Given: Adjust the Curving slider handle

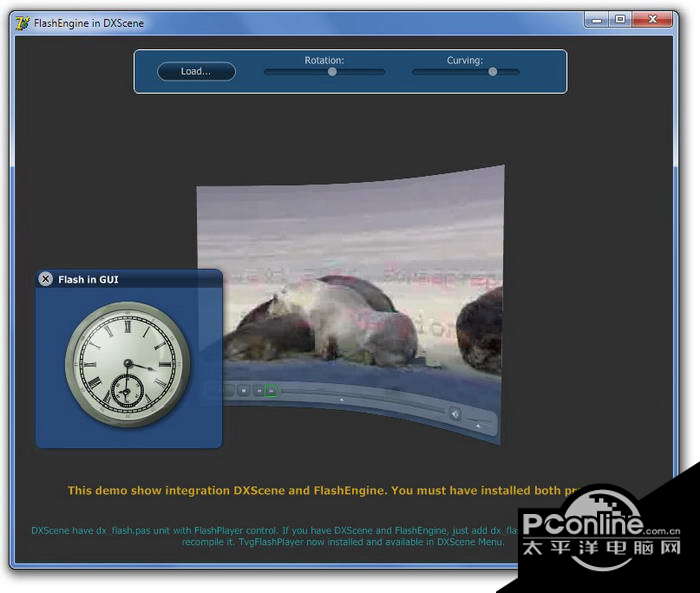Looking at the screenshot, I should tap(492, 71).
